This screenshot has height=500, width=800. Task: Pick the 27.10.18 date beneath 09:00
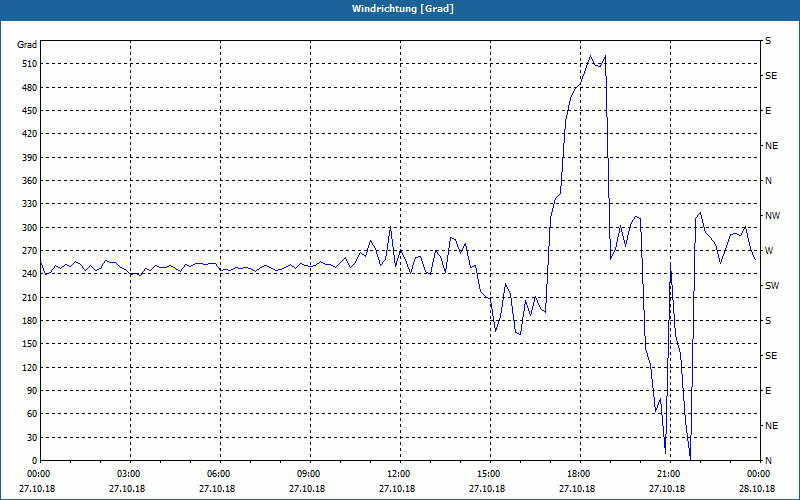[x=307, y=489]
